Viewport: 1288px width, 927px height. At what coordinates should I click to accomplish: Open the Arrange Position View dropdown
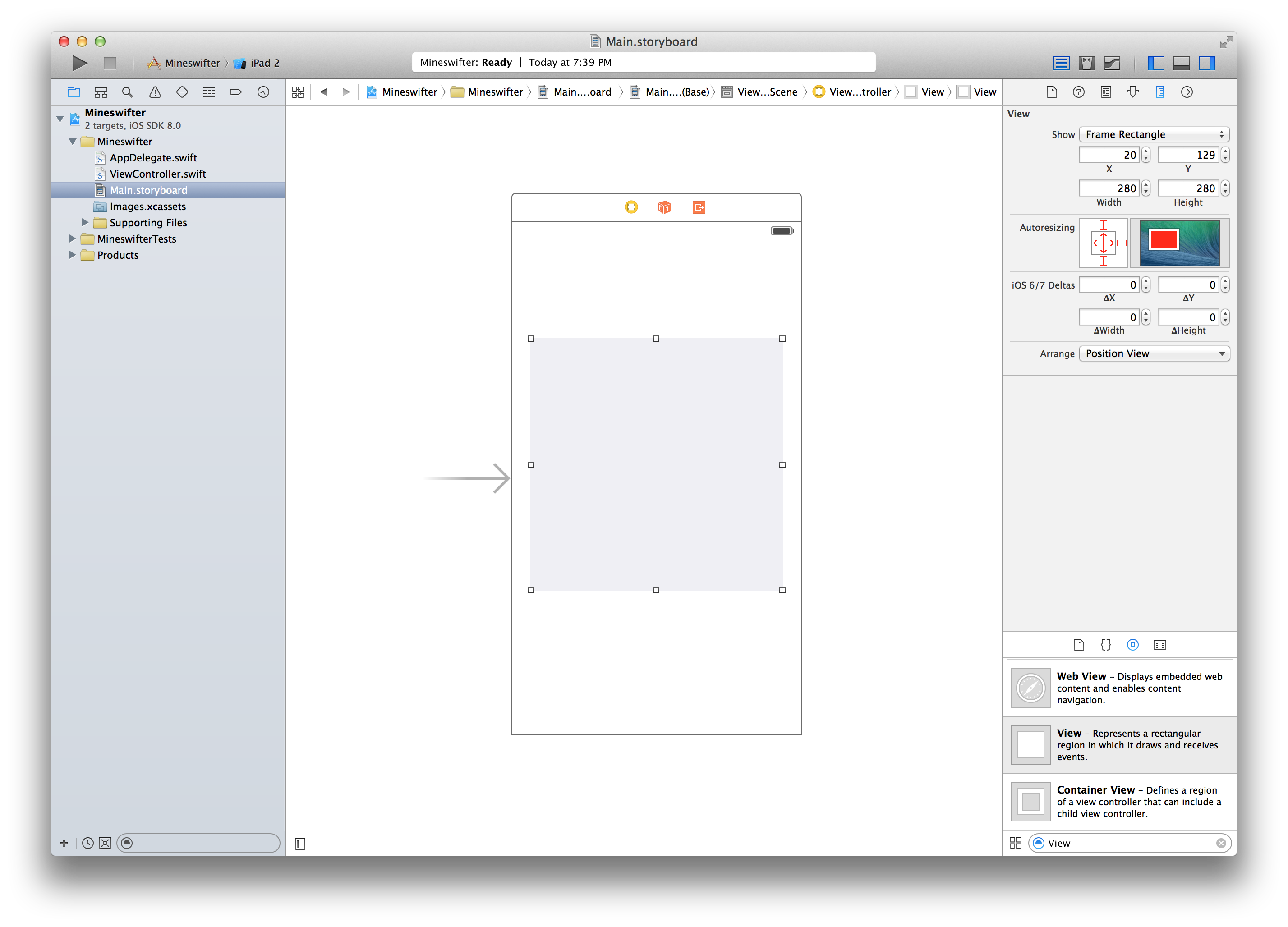coord(1154,353)
